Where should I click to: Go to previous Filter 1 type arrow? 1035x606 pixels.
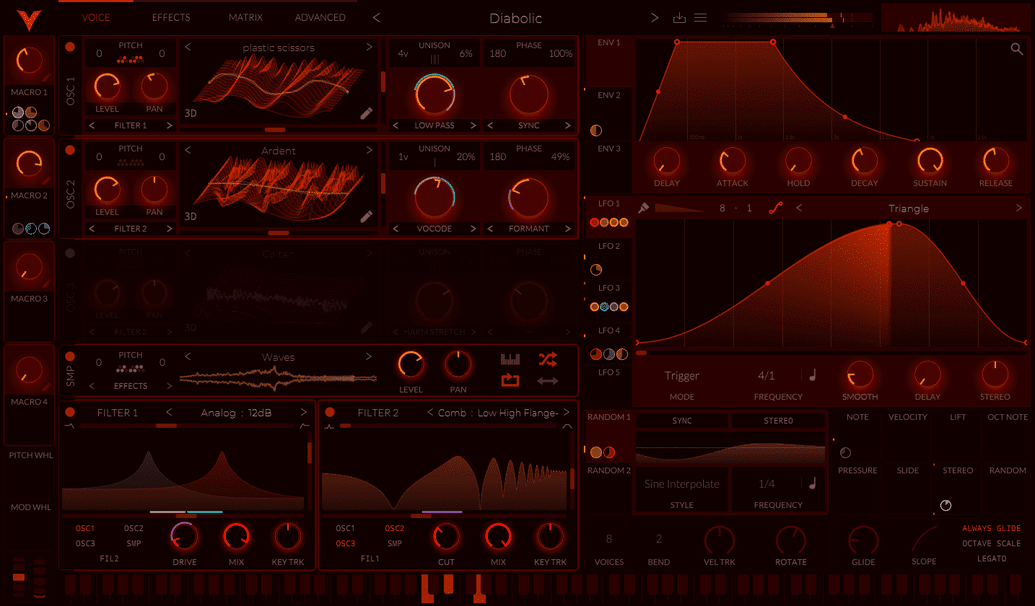click(169, 412)
